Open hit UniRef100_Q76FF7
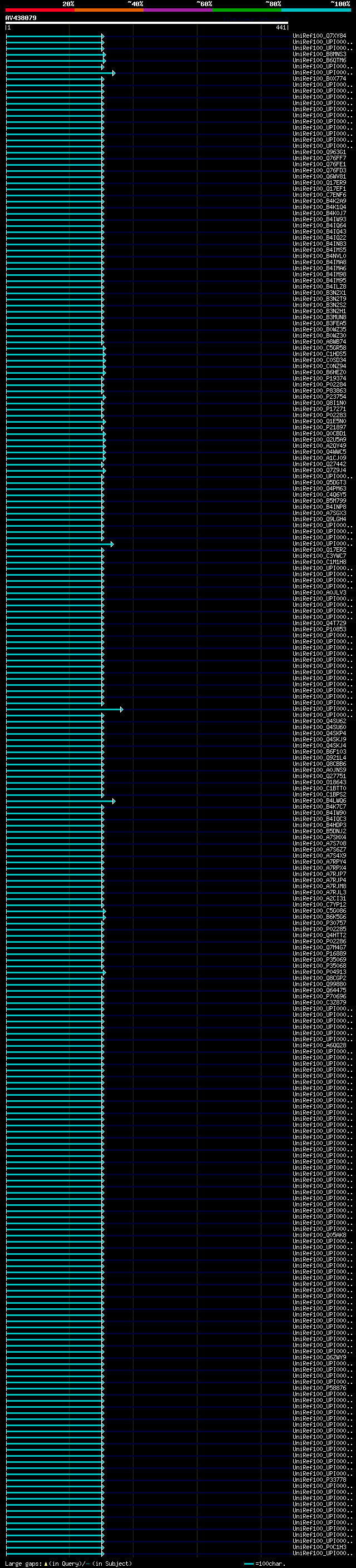Screen dimensions: 356x1568 tap(319, 159)
